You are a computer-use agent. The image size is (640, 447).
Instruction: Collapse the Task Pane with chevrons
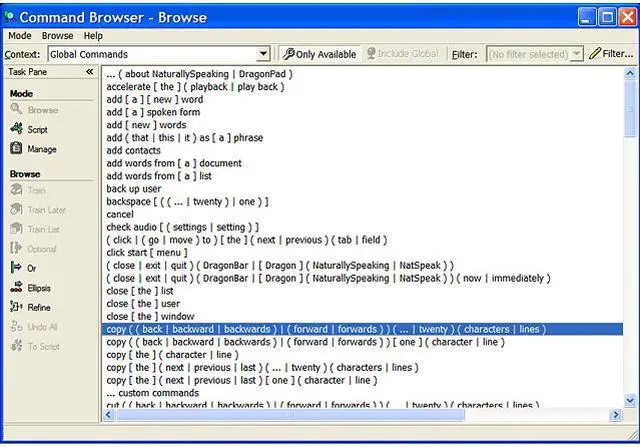pyautogui.click(x=89, y=72)
